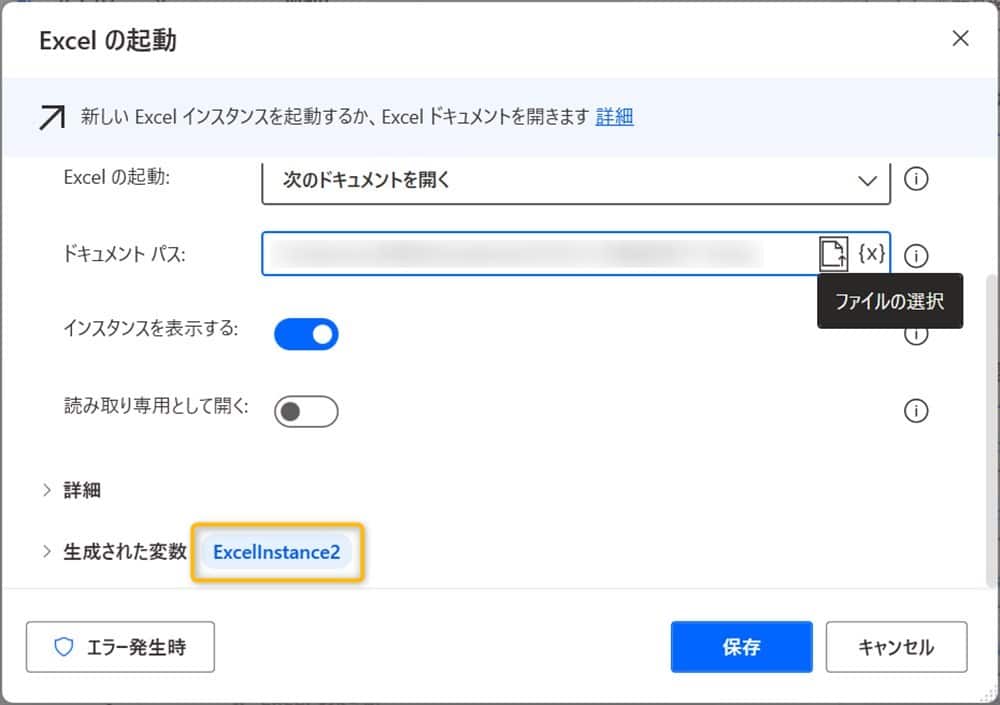The image size is (1000, 705).
Task: Click the 保存 button
Action: tap(741, 647)
